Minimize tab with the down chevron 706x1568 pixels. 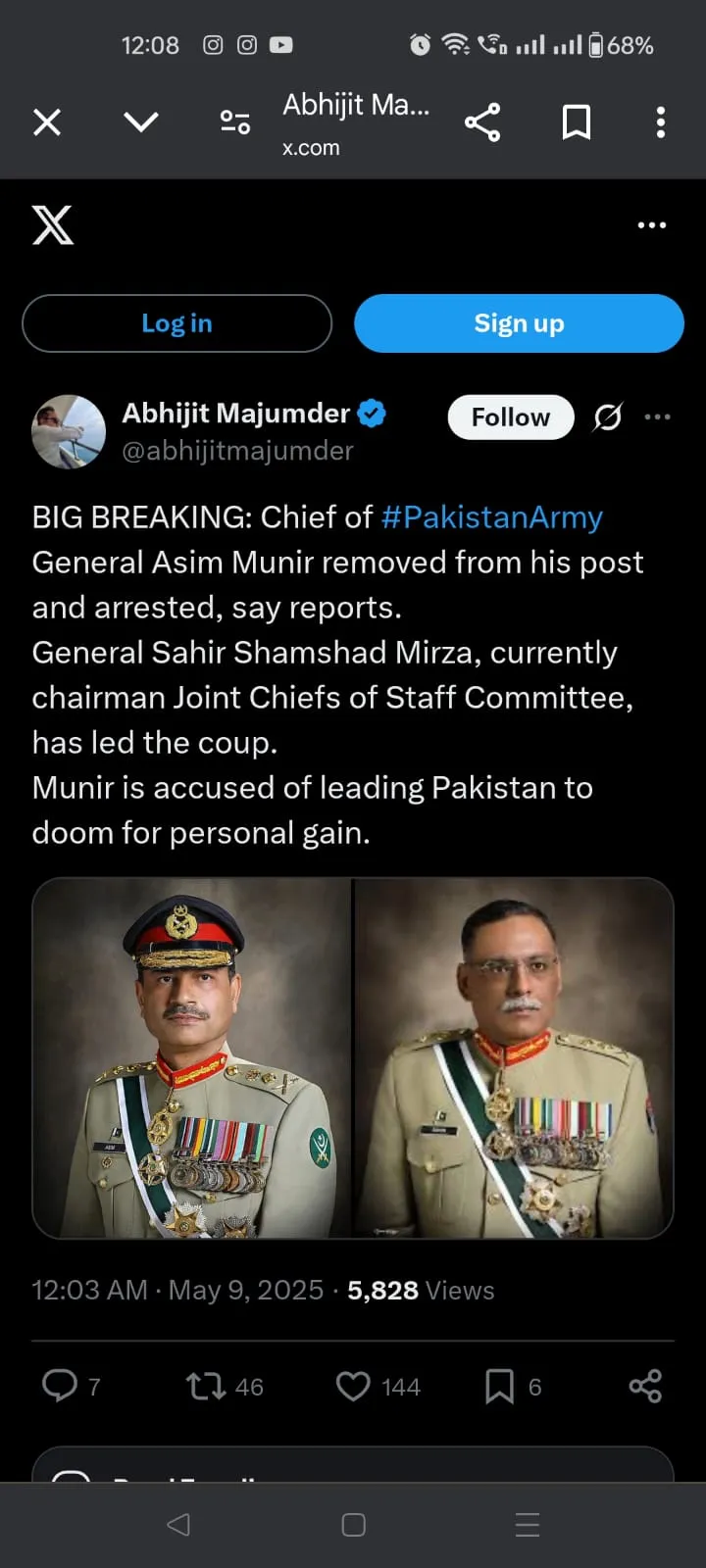(141, 122)
